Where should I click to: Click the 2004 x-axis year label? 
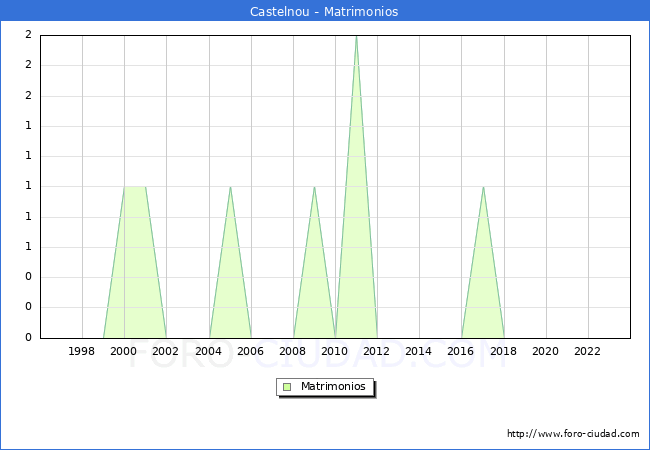pos(209,351)
